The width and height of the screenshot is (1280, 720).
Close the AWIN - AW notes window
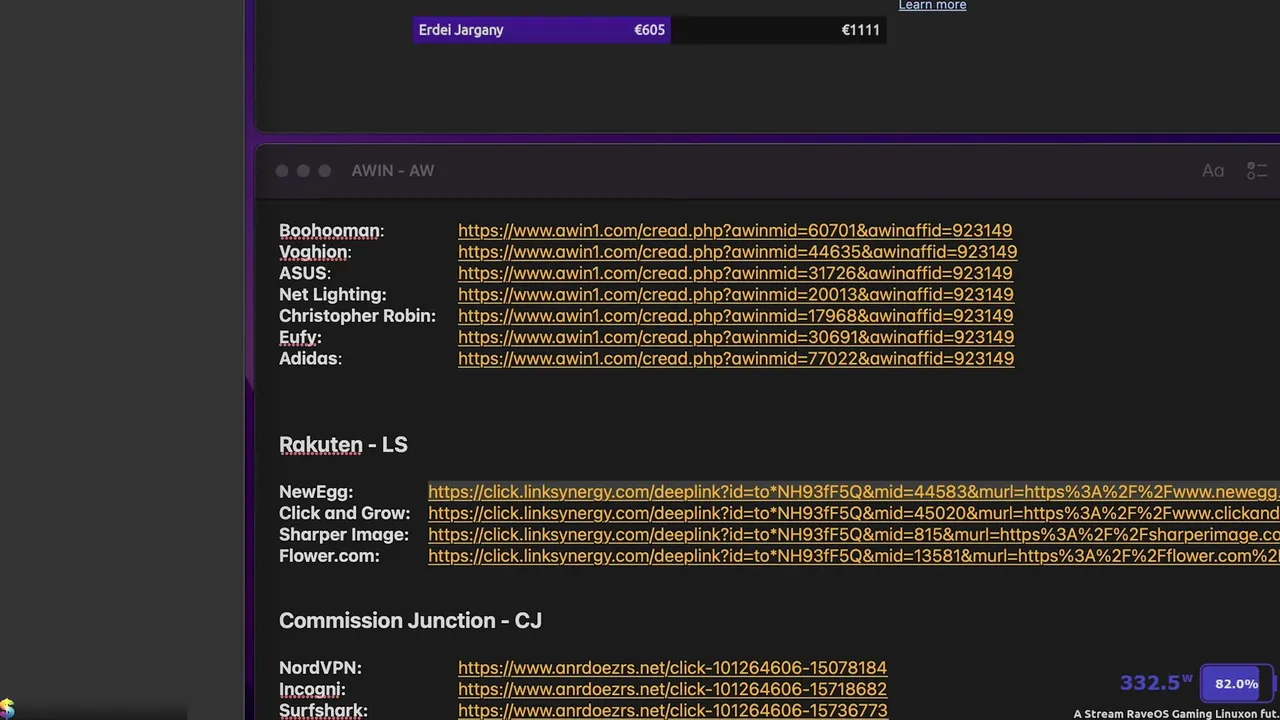pyautogui.click(x=282, y=171)
